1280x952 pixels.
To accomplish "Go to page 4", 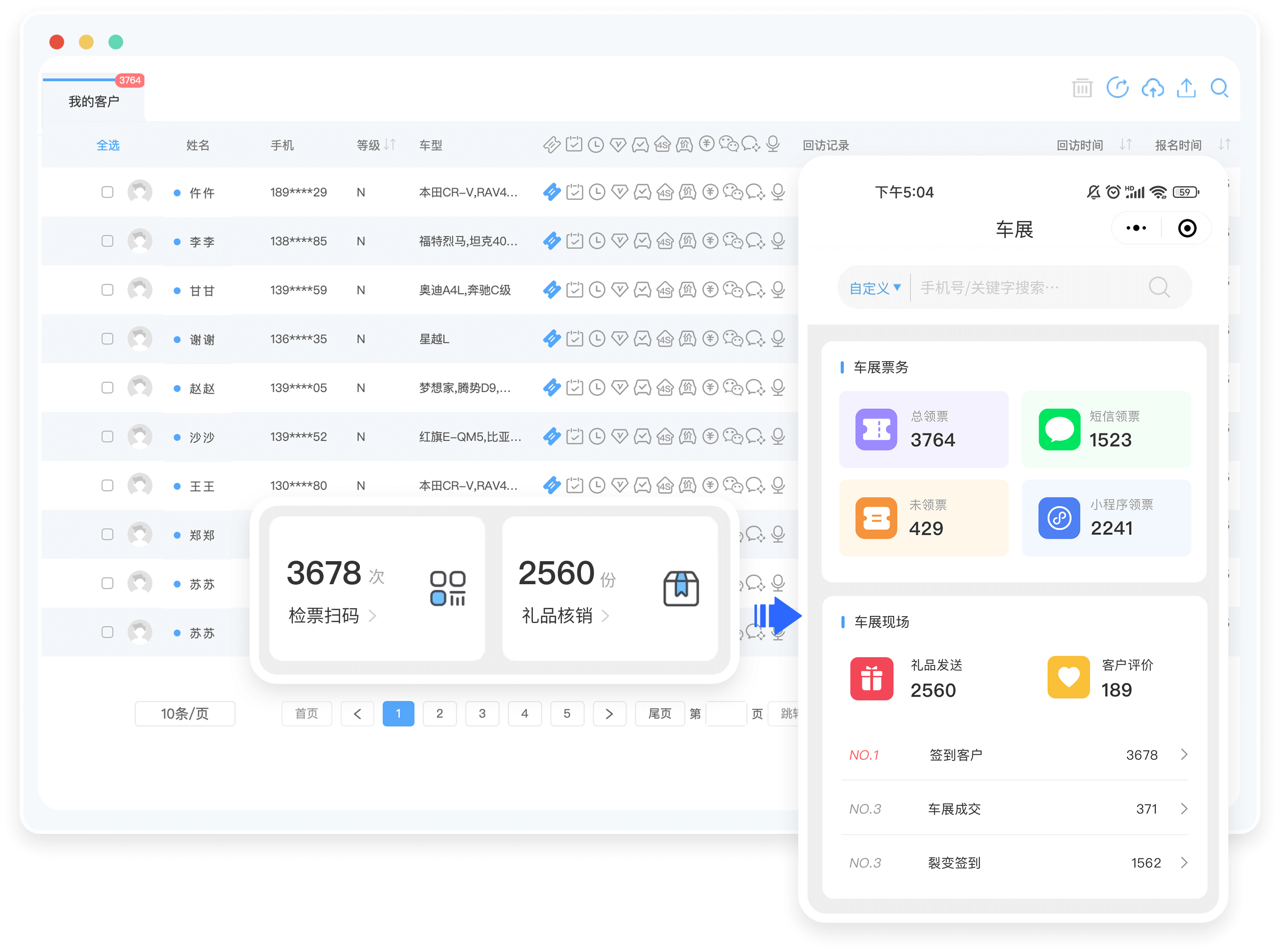I will pos(524,713).
